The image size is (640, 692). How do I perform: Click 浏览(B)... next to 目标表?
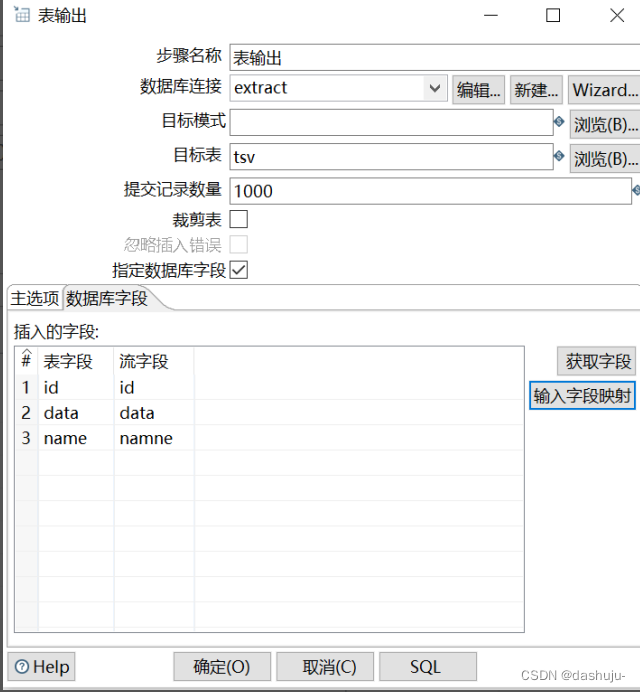[x=605, y=158]
